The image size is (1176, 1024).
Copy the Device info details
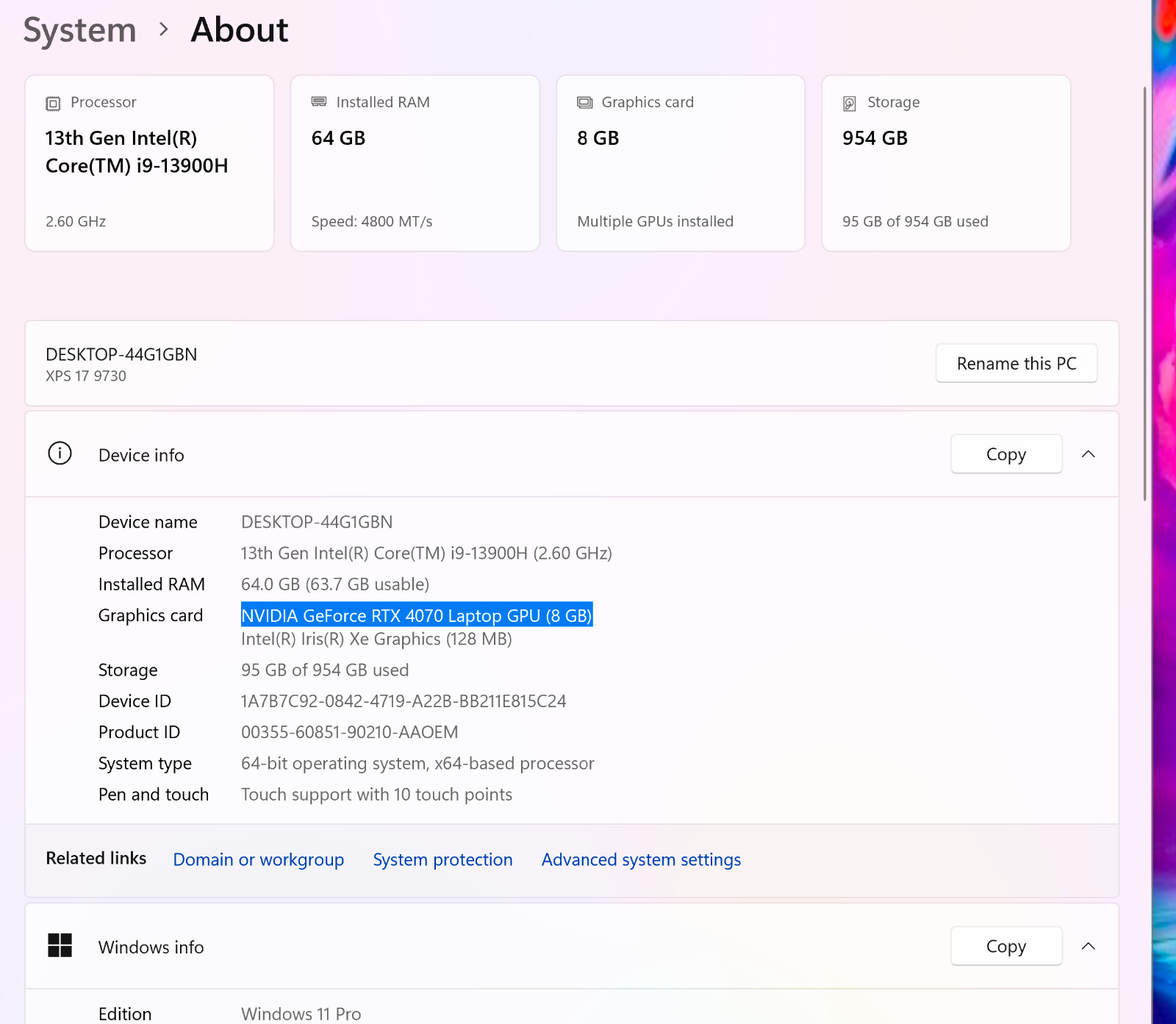1006,454
